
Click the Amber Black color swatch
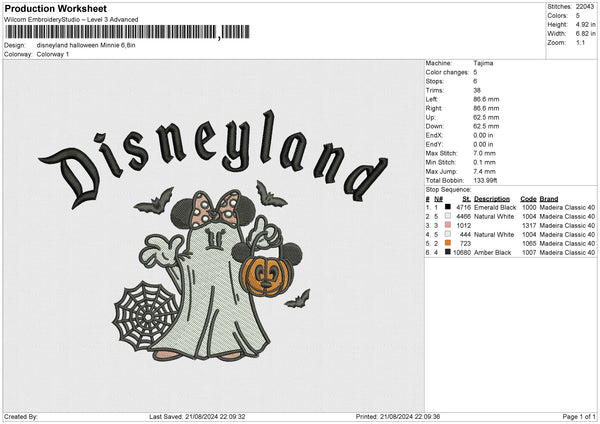[x=448, y=252]
